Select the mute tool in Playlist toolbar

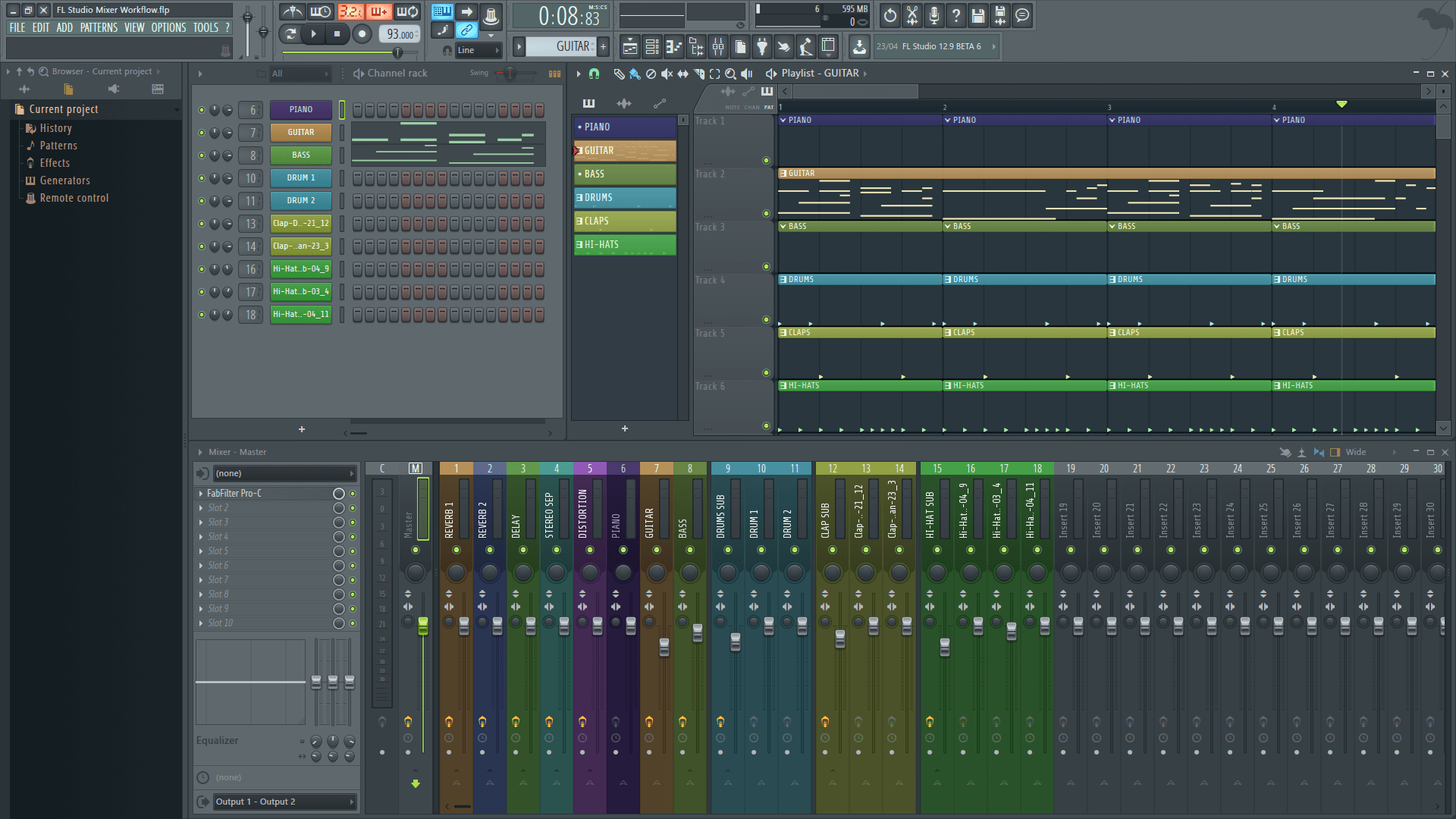[x=667, y=74]
